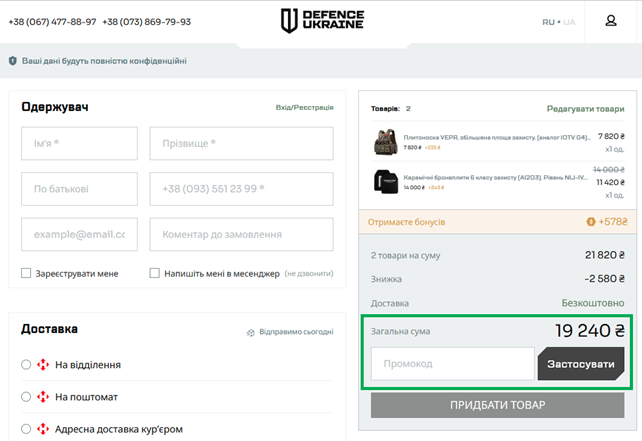Click the shield confidentiality icon

[x=13, y=61]
